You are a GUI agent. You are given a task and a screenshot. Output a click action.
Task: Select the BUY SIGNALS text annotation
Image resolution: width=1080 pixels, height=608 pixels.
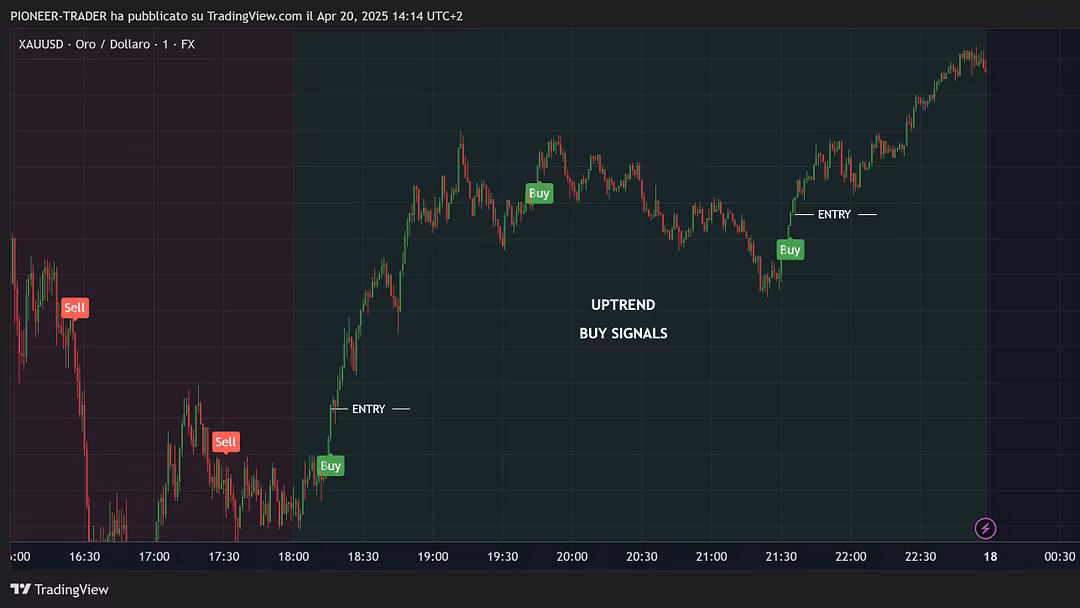tap(623, 333)
